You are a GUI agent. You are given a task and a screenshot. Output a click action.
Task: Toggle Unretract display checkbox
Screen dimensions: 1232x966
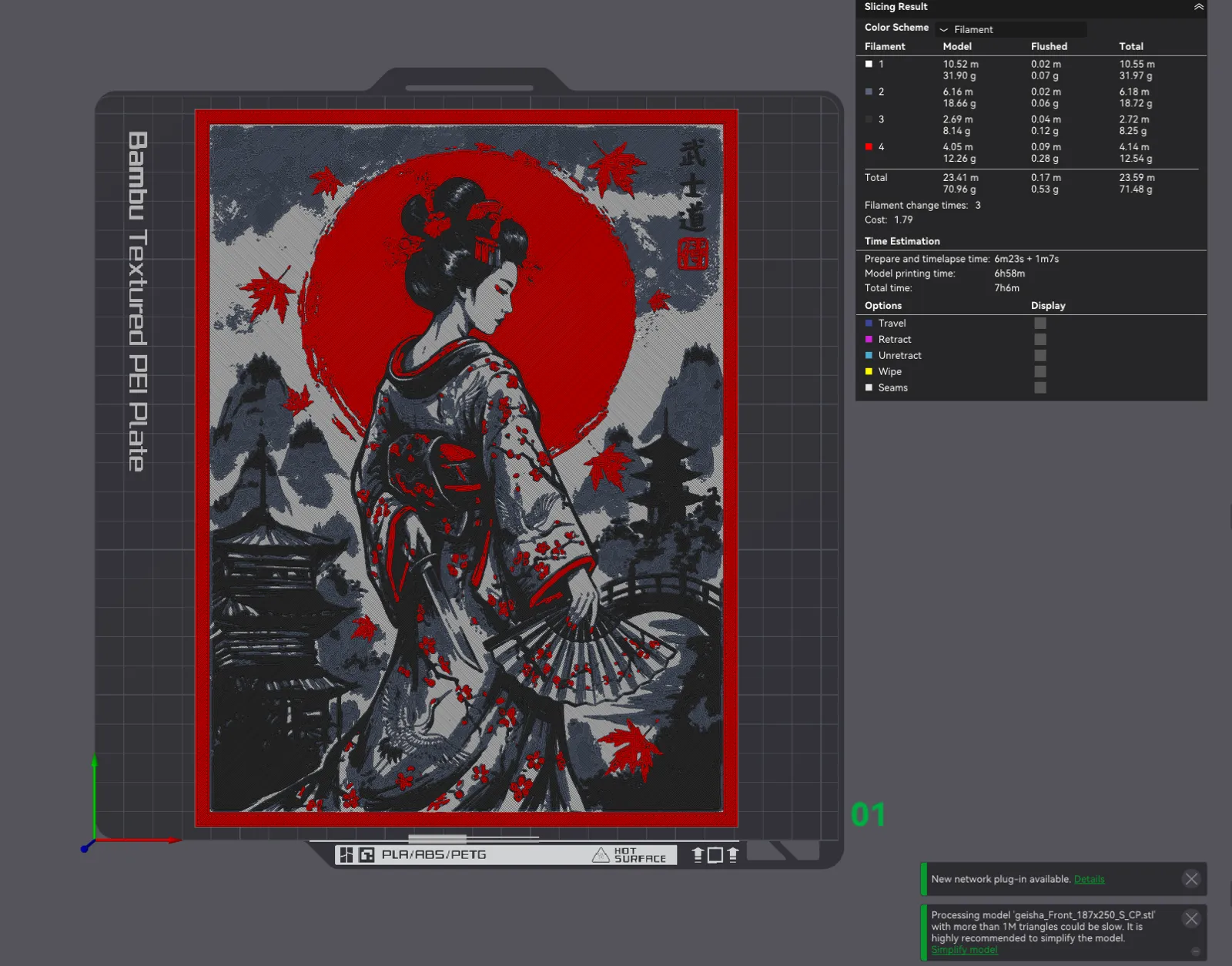pos(1040,356)
